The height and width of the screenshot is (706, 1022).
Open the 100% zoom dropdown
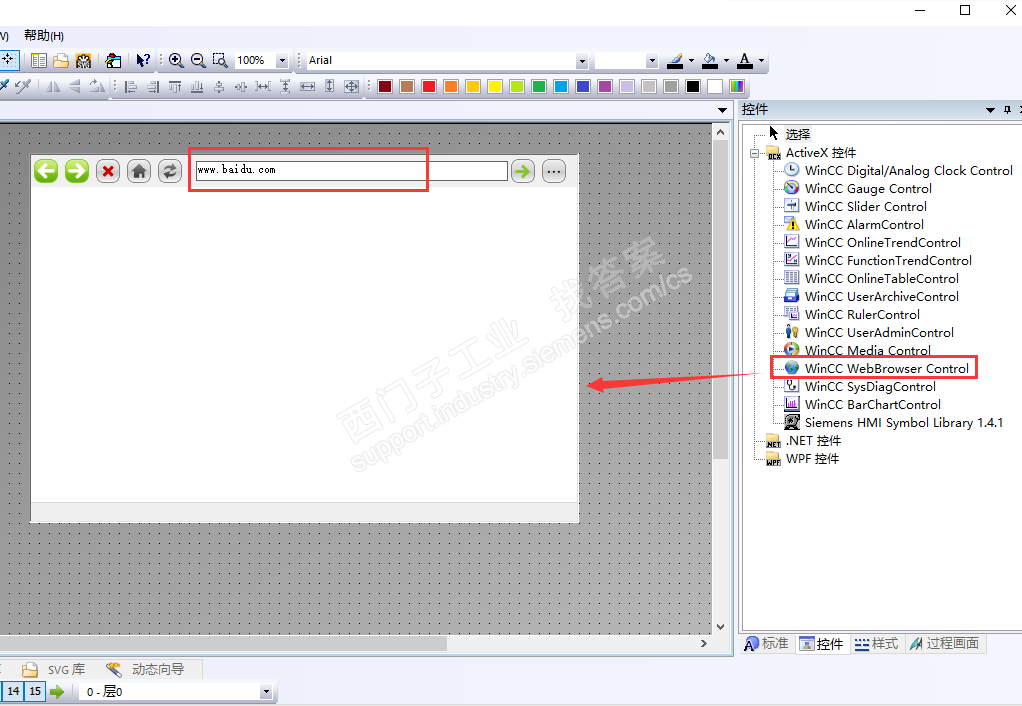pos(282,61)
